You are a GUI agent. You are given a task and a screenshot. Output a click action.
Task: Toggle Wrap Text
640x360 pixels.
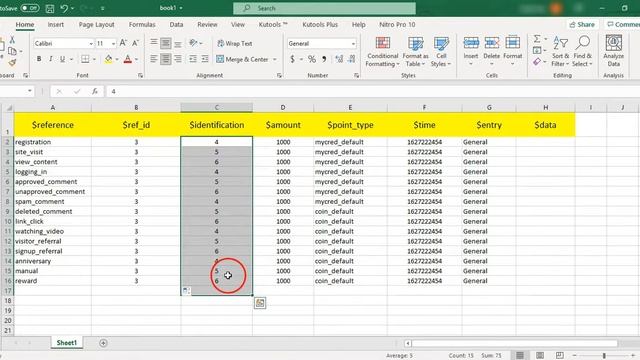click(235, 43)
